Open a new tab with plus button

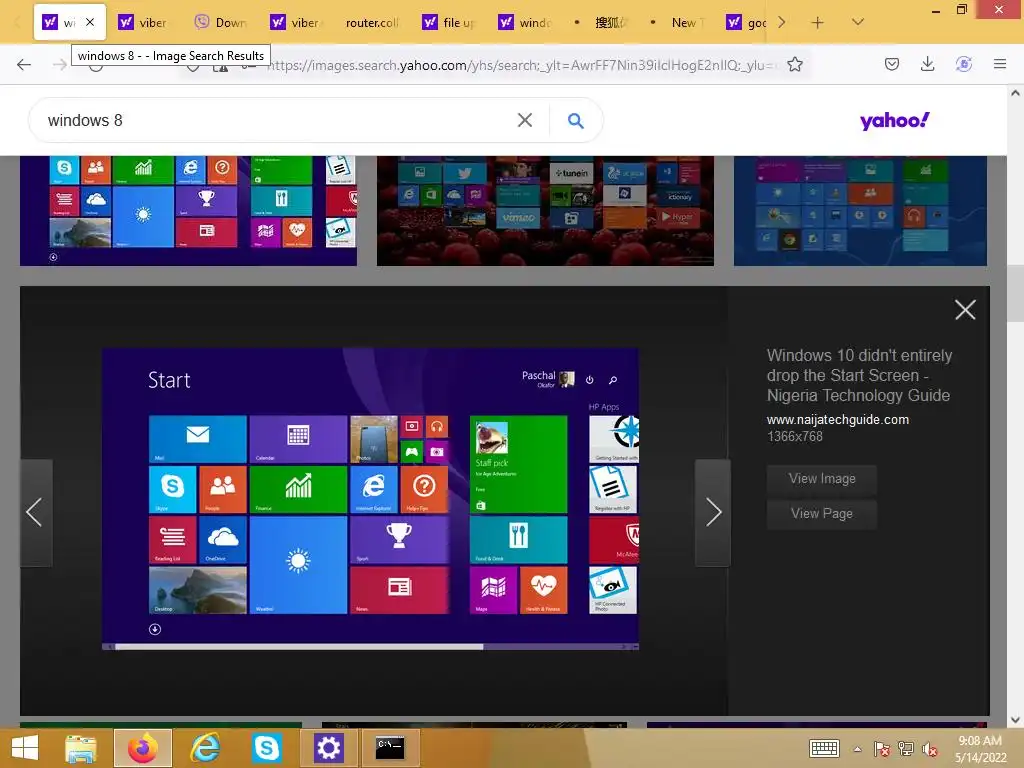[x=817, y=22]
